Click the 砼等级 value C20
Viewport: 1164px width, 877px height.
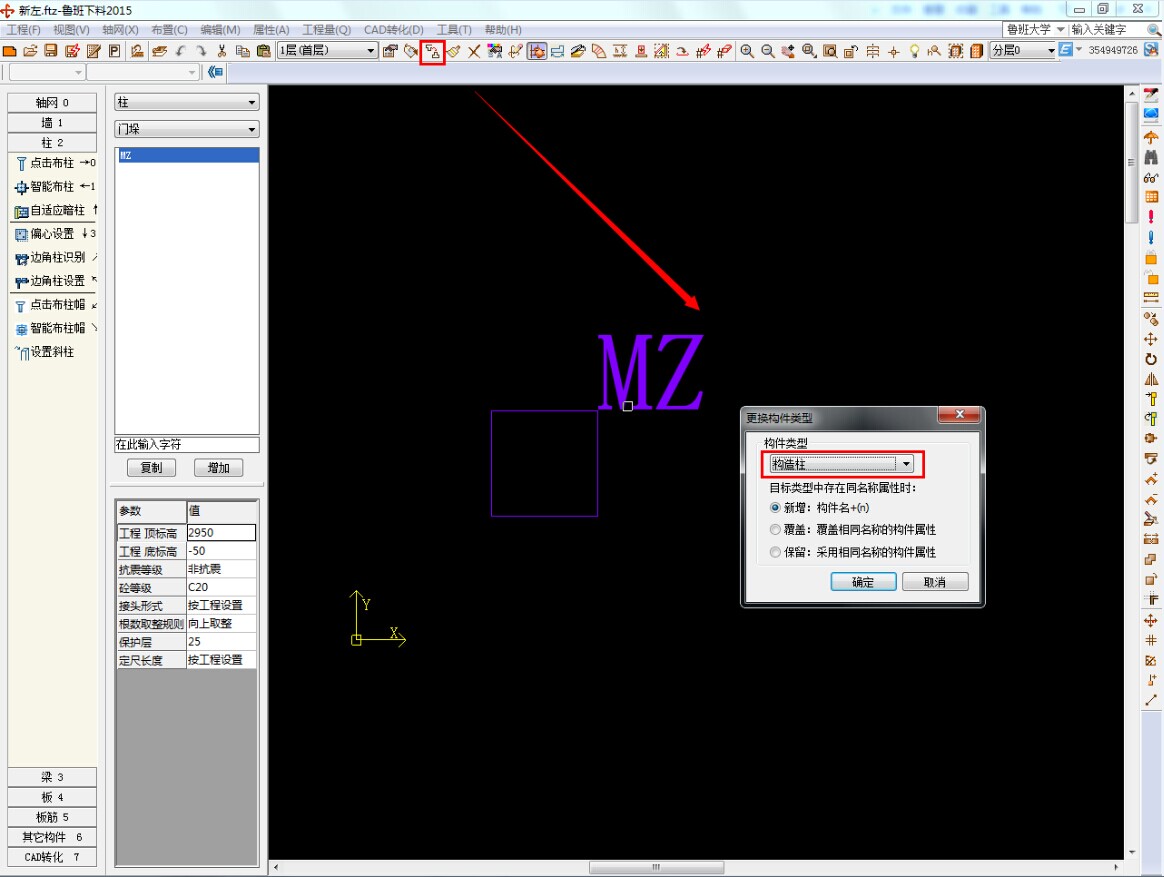pos(221,587)
